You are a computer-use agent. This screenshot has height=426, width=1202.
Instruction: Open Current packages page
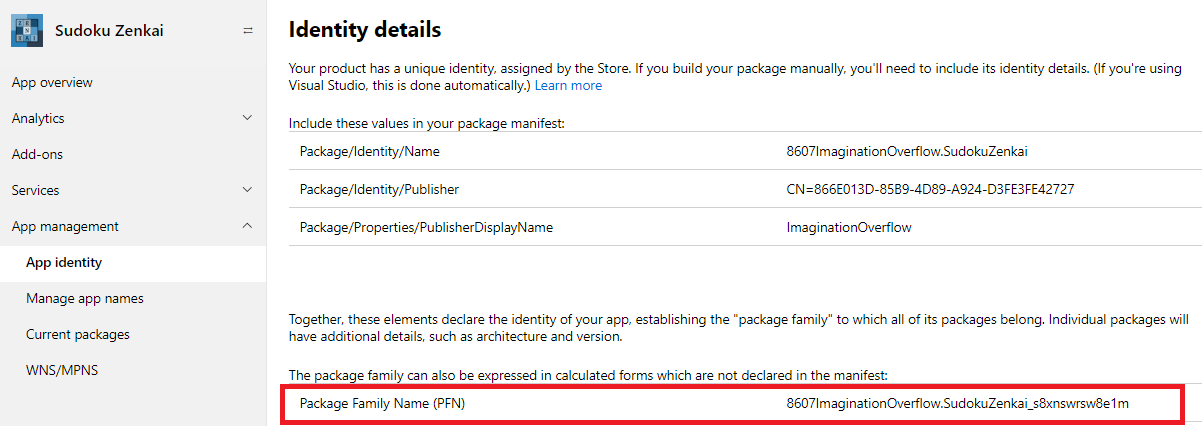pos(78,334)
